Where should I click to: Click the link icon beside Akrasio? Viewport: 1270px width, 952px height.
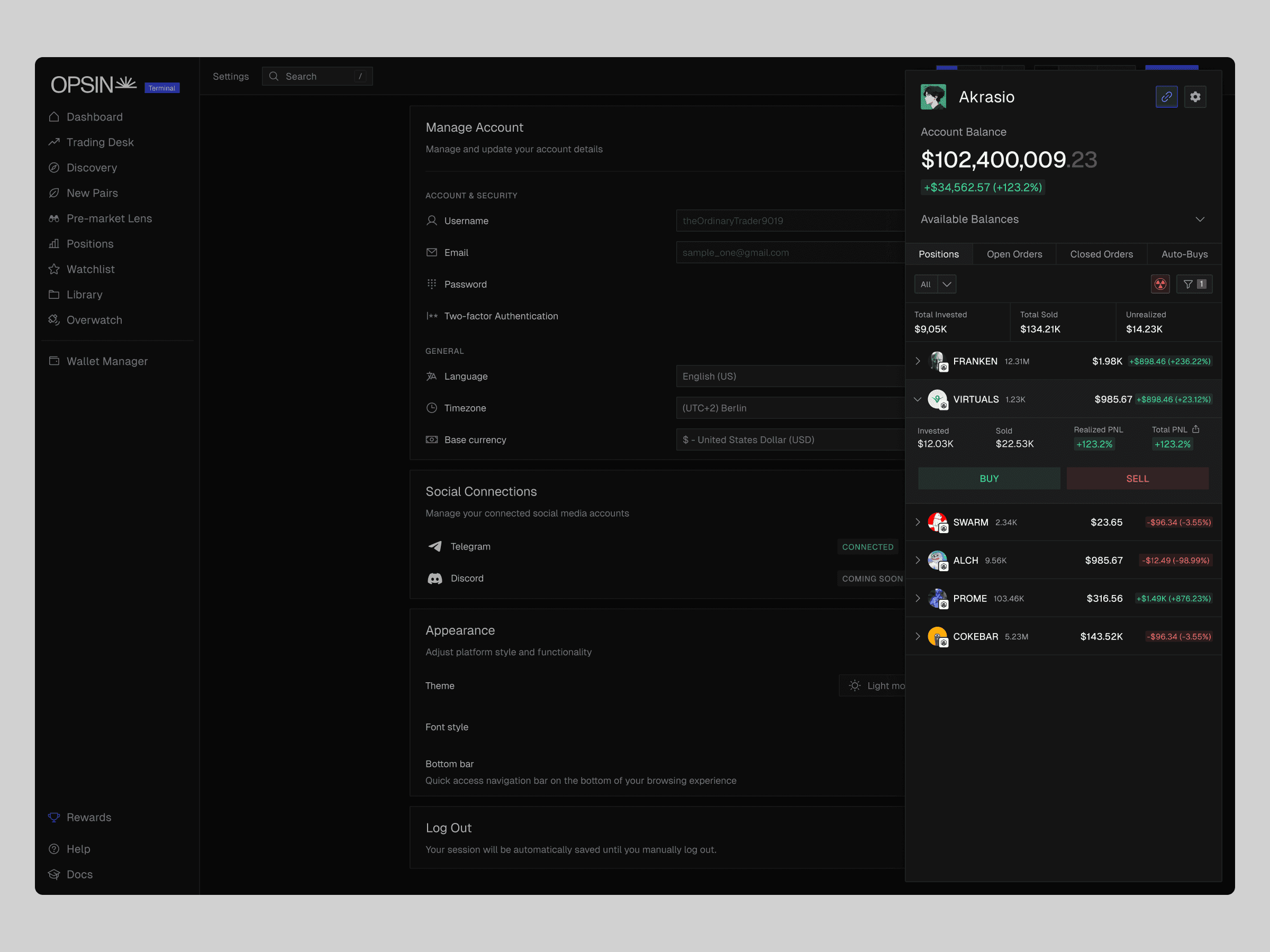pyautogui.click(x=1166, y=97)
